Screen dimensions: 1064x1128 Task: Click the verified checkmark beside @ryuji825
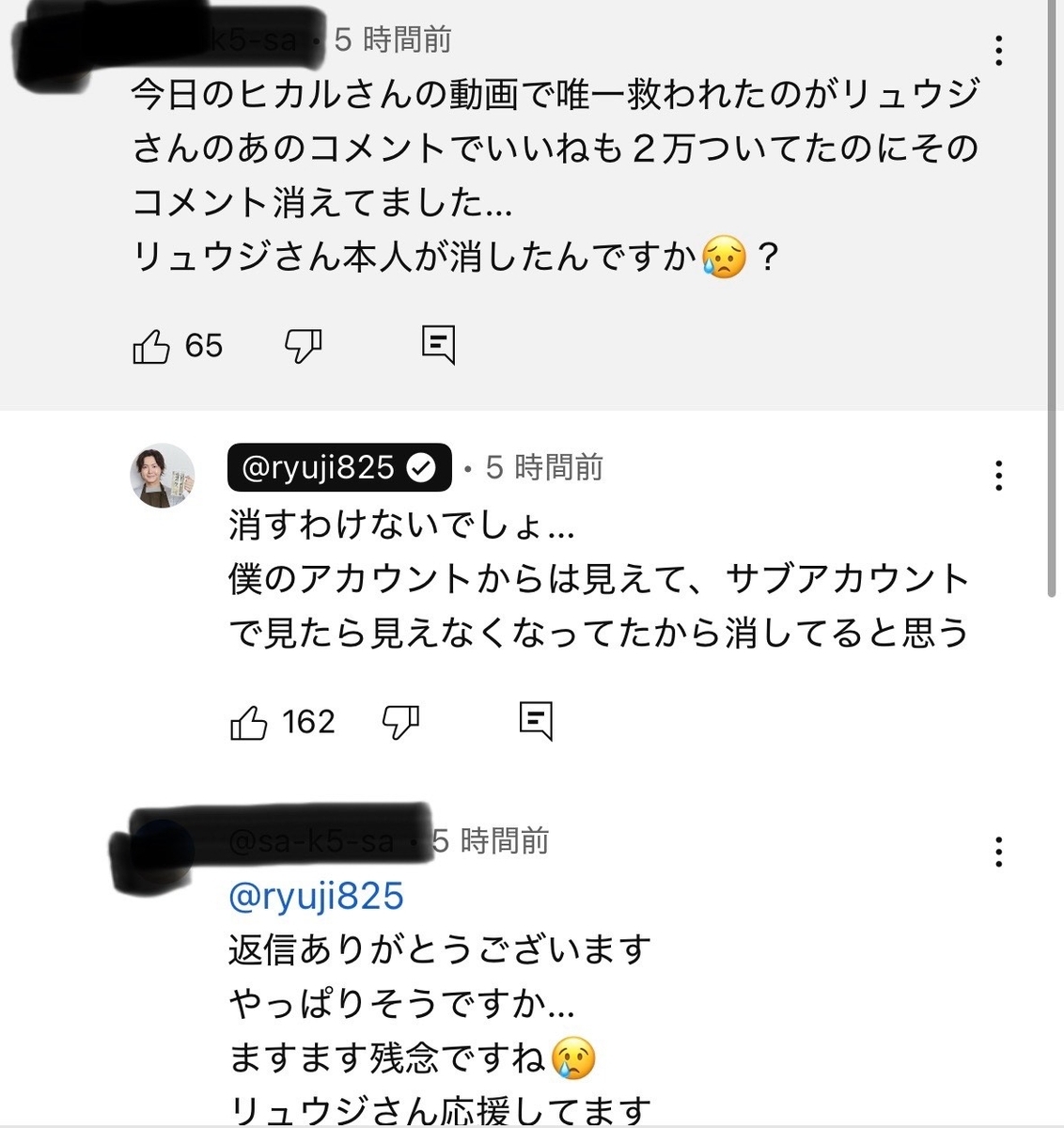click(422, 468)
